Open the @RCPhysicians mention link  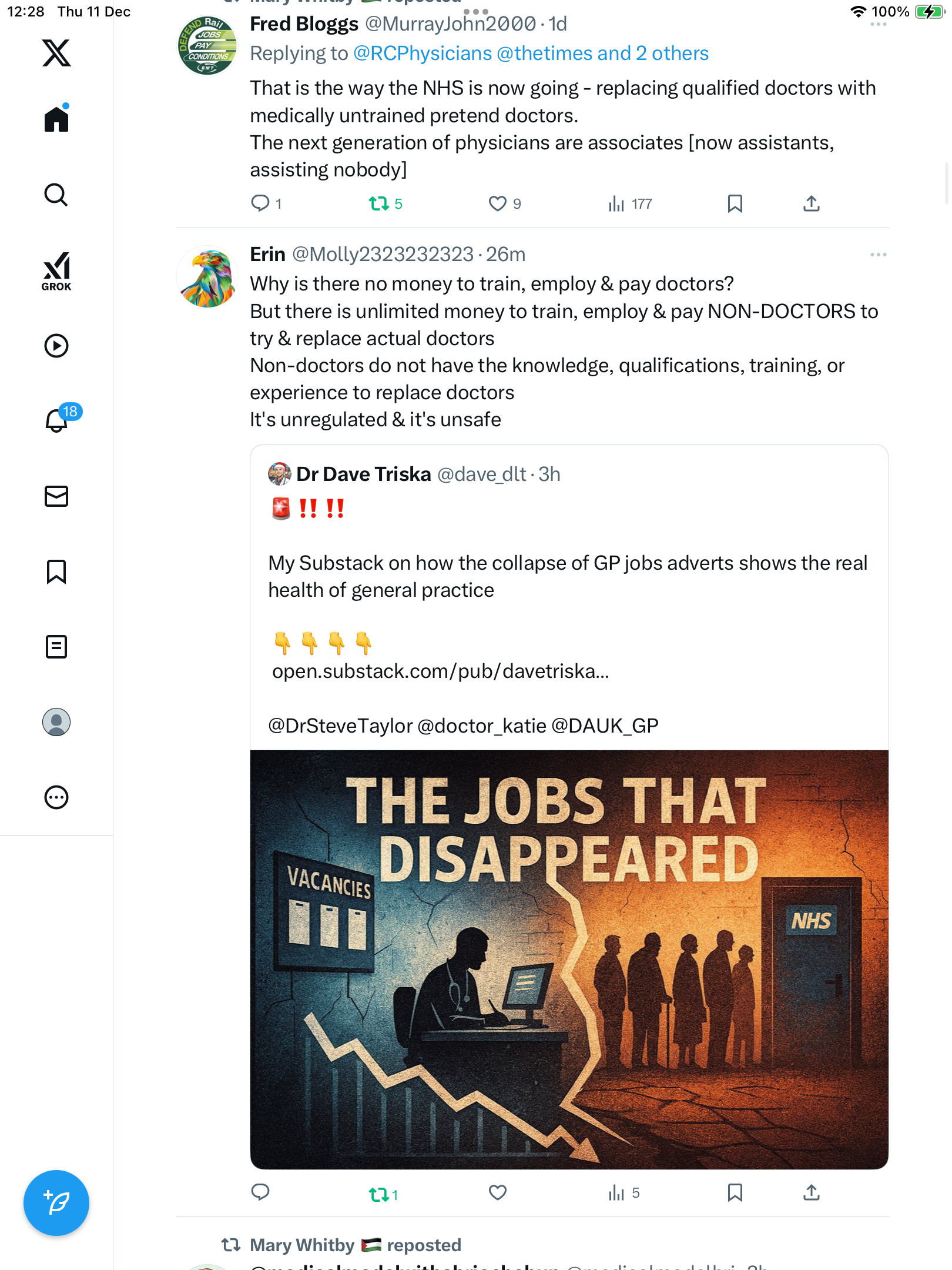point(422,54)
